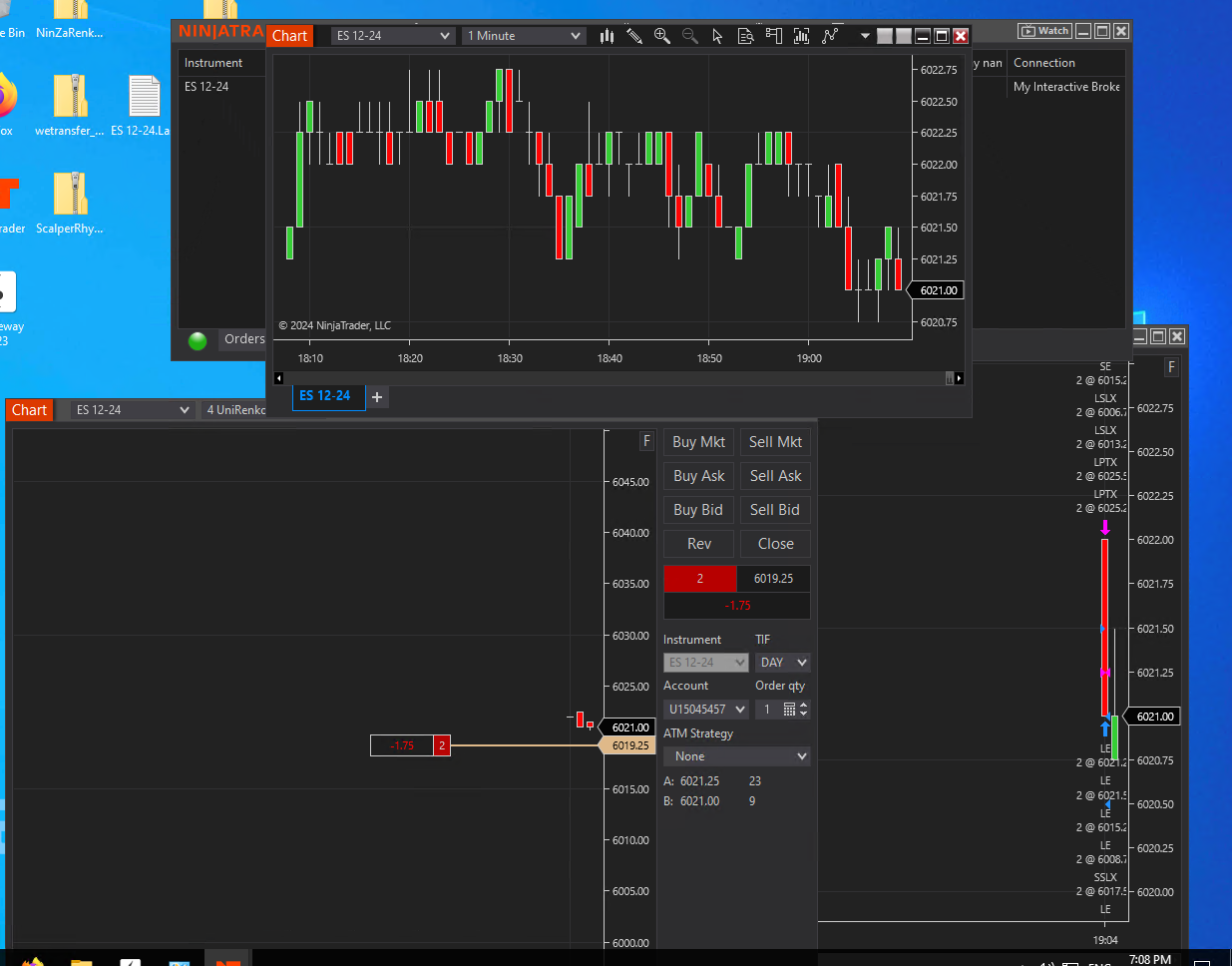Expand the TIF DAY dropdown

[782, 663]
